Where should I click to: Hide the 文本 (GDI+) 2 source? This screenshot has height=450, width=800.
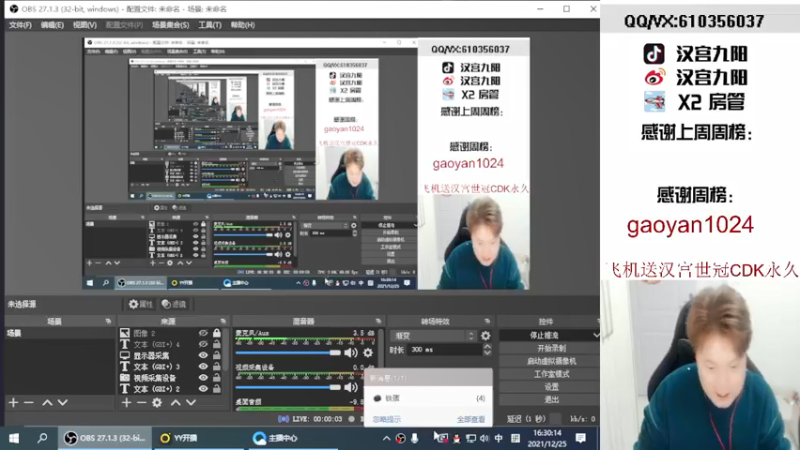tap(203, 389)
